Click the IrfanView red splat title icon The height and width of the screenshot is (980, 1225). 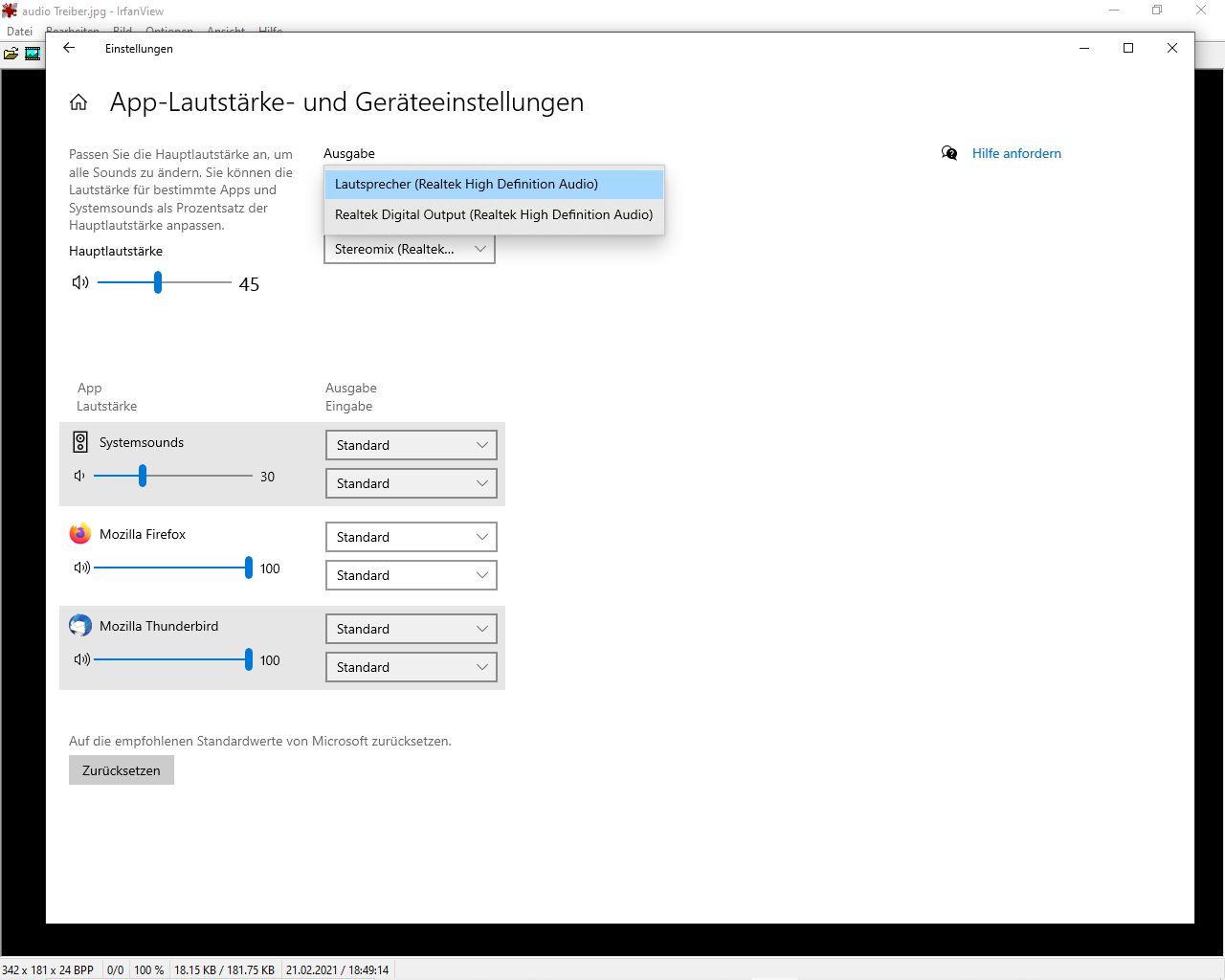pyautogui.click(x=10, y=11)
